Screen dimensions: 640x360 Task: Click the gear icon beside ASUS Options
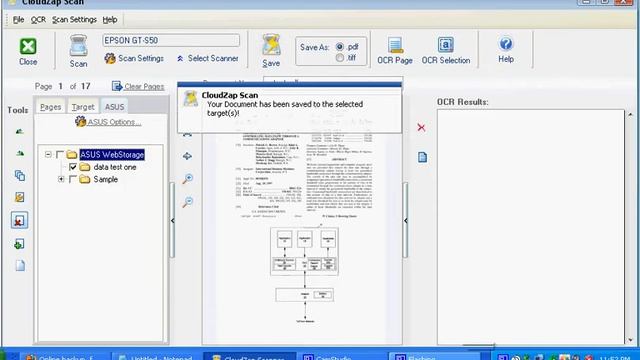click(80, 121)
